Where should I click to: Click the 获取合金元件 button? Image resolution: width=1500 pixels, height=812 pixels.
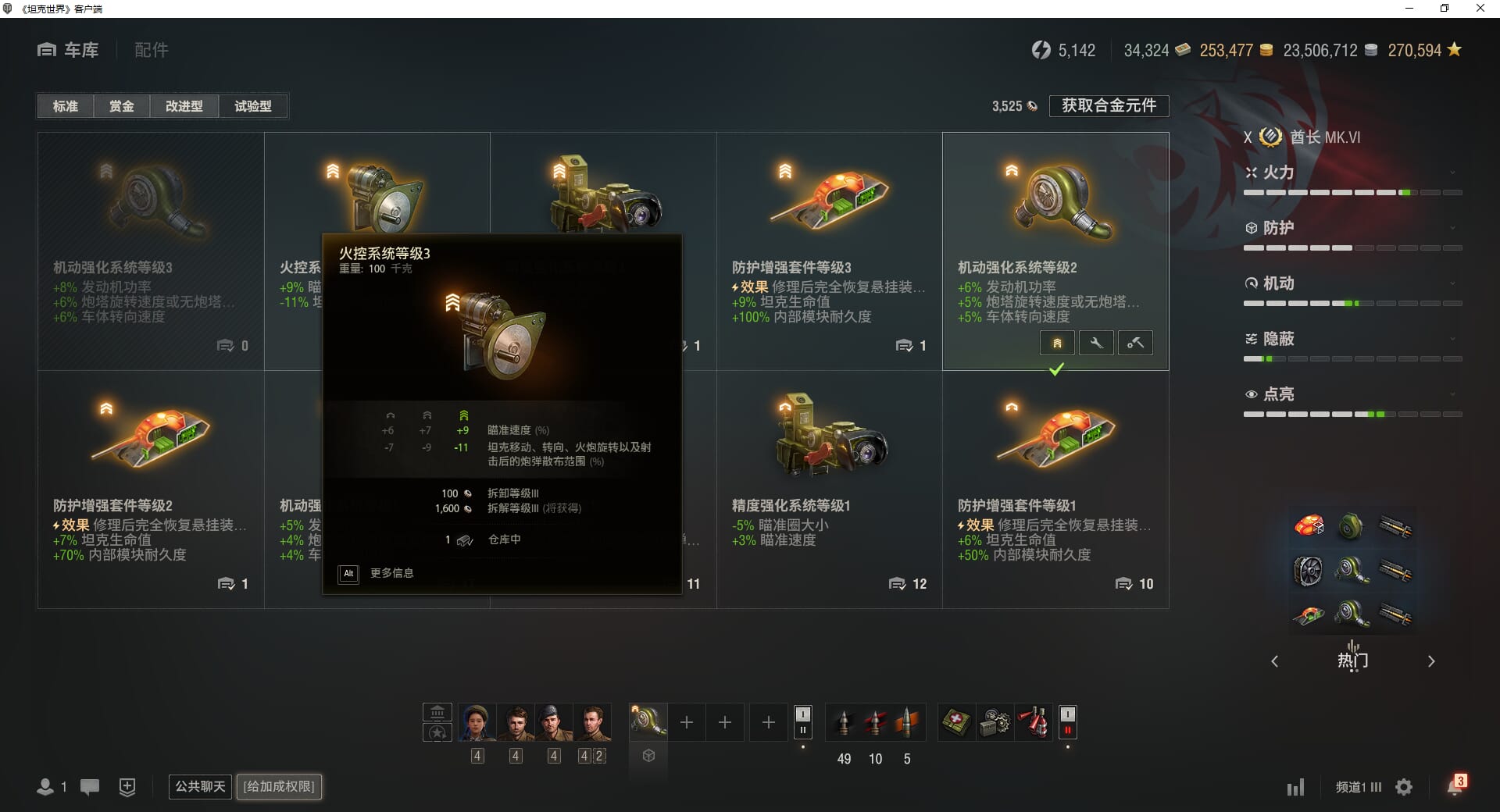pyautogui.click(x=1109, y=105)
